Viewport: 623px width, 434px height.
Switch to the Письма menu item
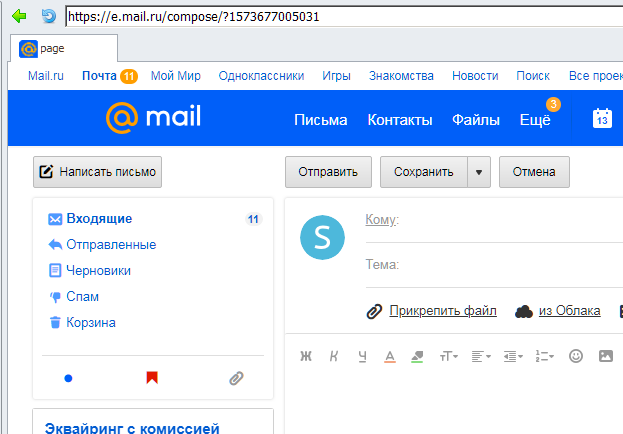(321, 120)
